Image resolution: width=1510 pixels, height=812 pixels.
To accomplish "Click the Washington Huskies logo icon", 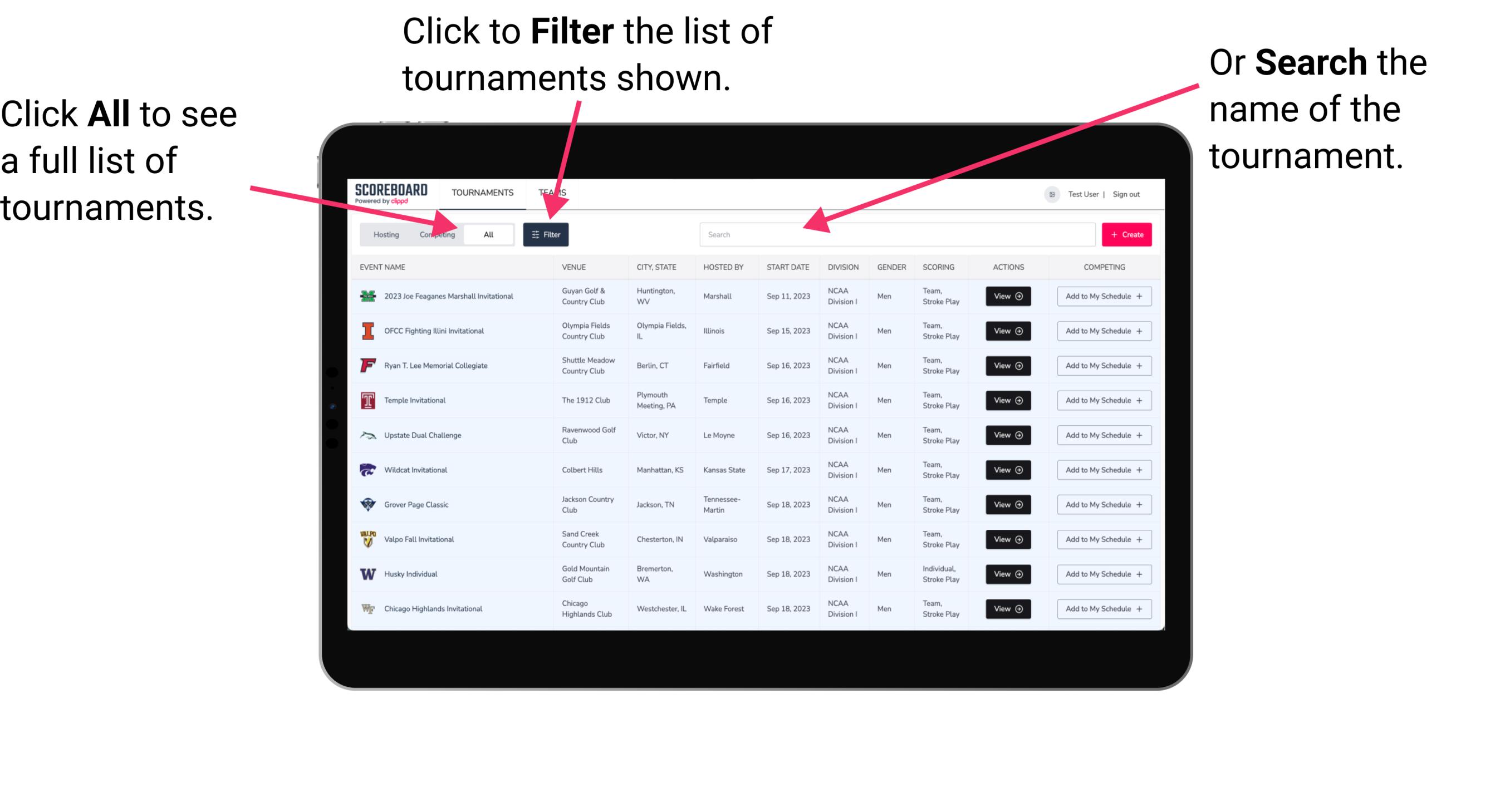I will coord(366,574).
